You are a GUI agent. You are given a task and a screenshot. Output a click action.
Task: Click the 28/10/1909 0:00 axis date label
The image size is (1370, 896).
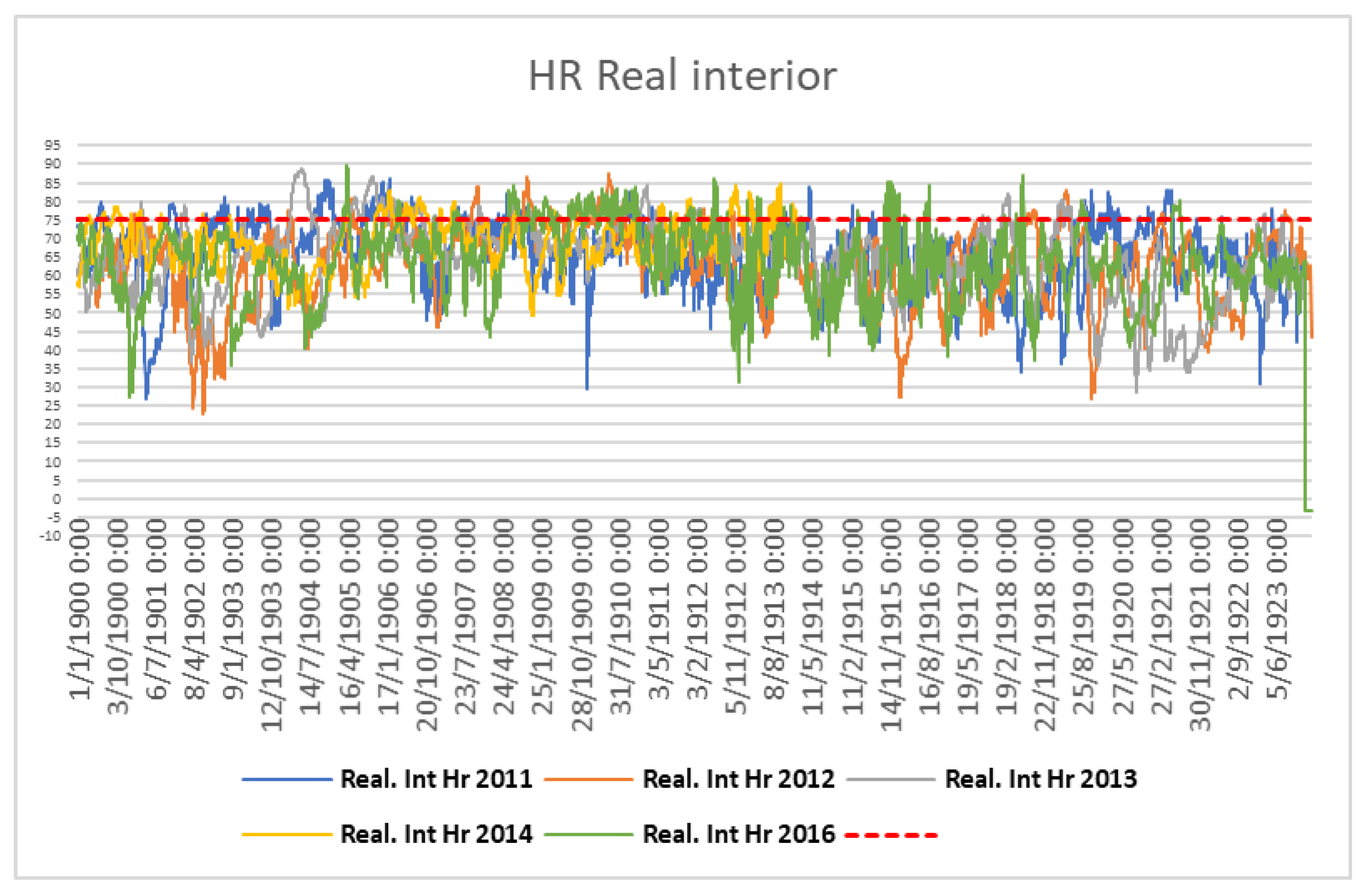(582, 624)
